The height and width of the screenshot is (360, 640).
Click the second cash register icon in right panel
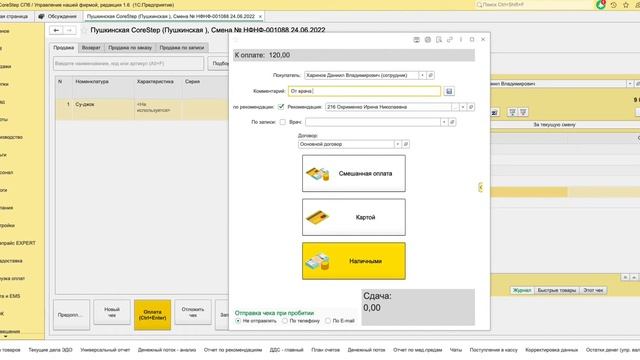tap(523, 112)
